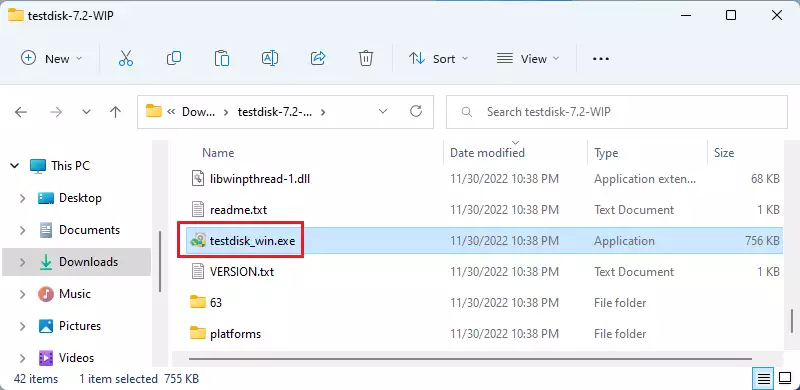Sort by the Name column header
Screen dimensions: 800x390
click(x=218, y=153)
